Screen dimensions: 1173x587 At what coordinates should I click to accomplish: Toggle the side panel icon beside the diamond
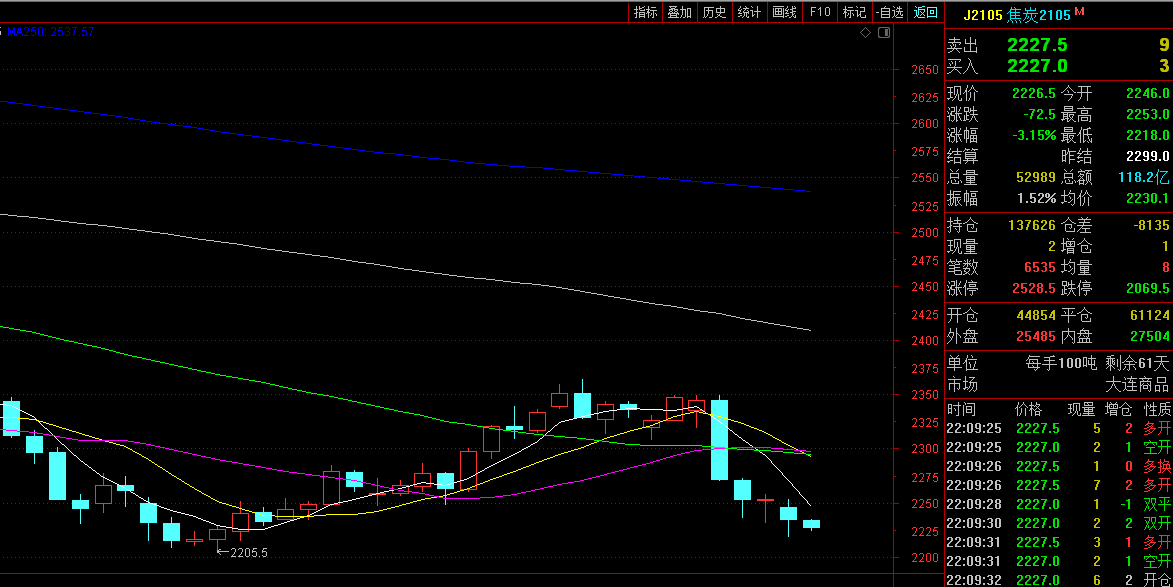pos(883,33)
